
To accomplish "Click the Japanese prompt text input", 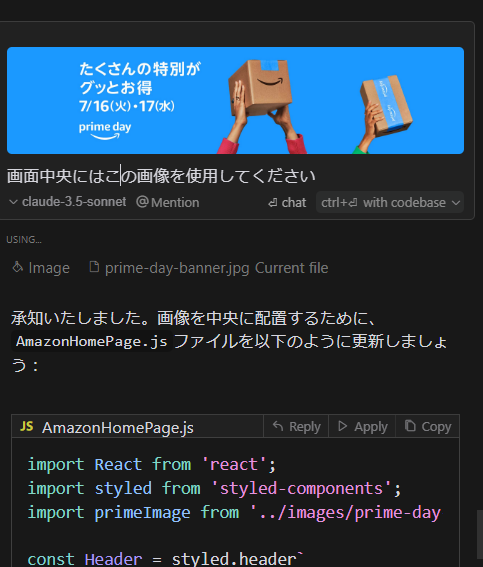I will (x=161, y=176).
